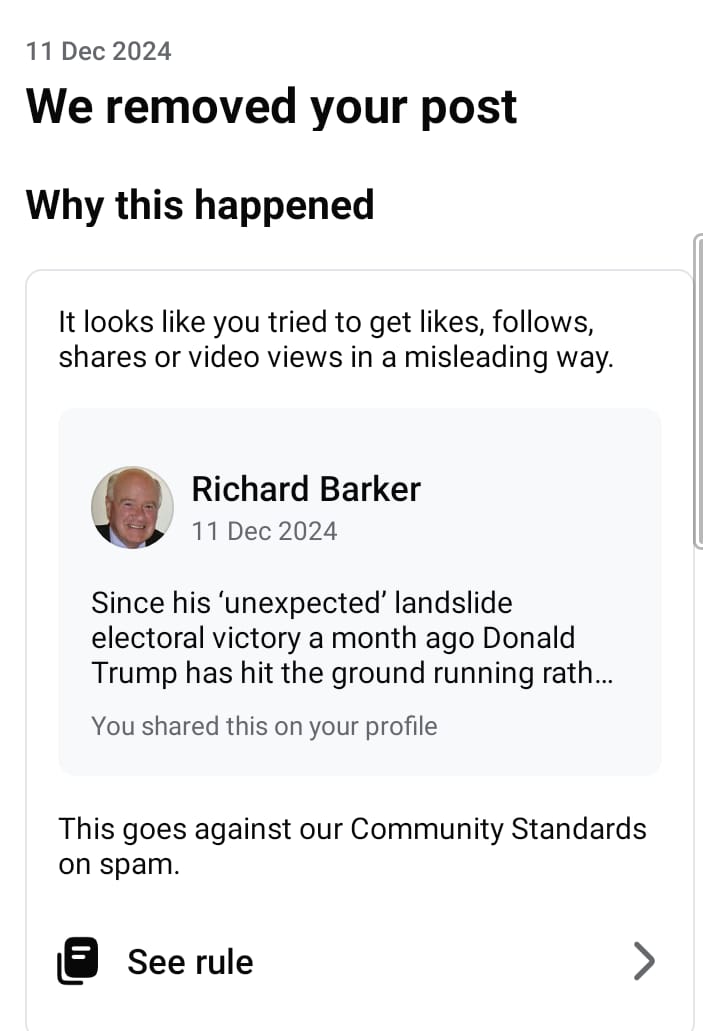Viewport: 703px width, 1031px height.
Task: Click the words "Community Standards"
Action: tap(498, 829)
